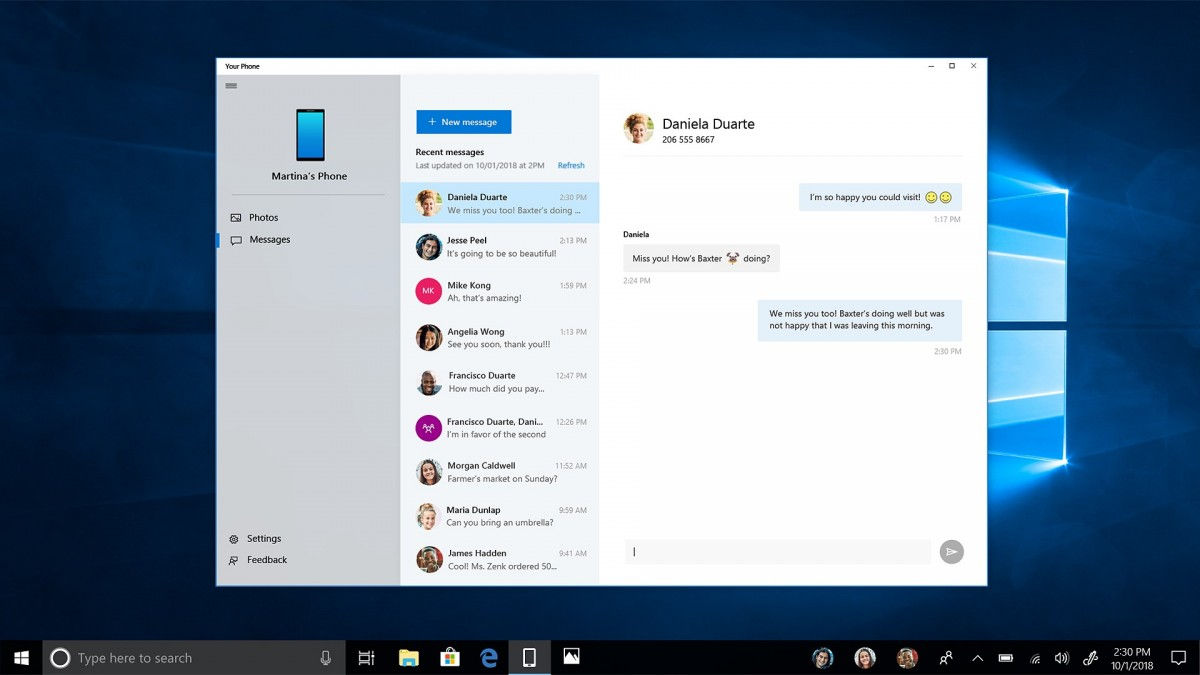Click the microphone icon in the search bar
Screen dimensions: 1200x675
click(325, 657)
